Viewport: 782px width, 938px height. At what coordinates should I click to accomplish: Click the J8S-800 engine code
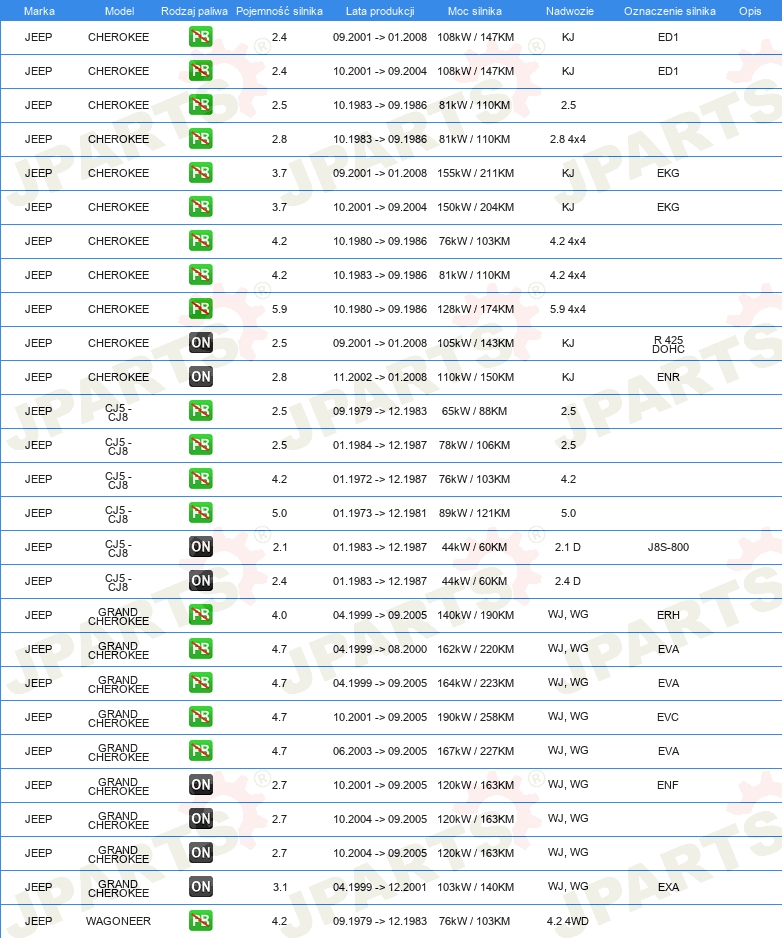pos(668,547)
